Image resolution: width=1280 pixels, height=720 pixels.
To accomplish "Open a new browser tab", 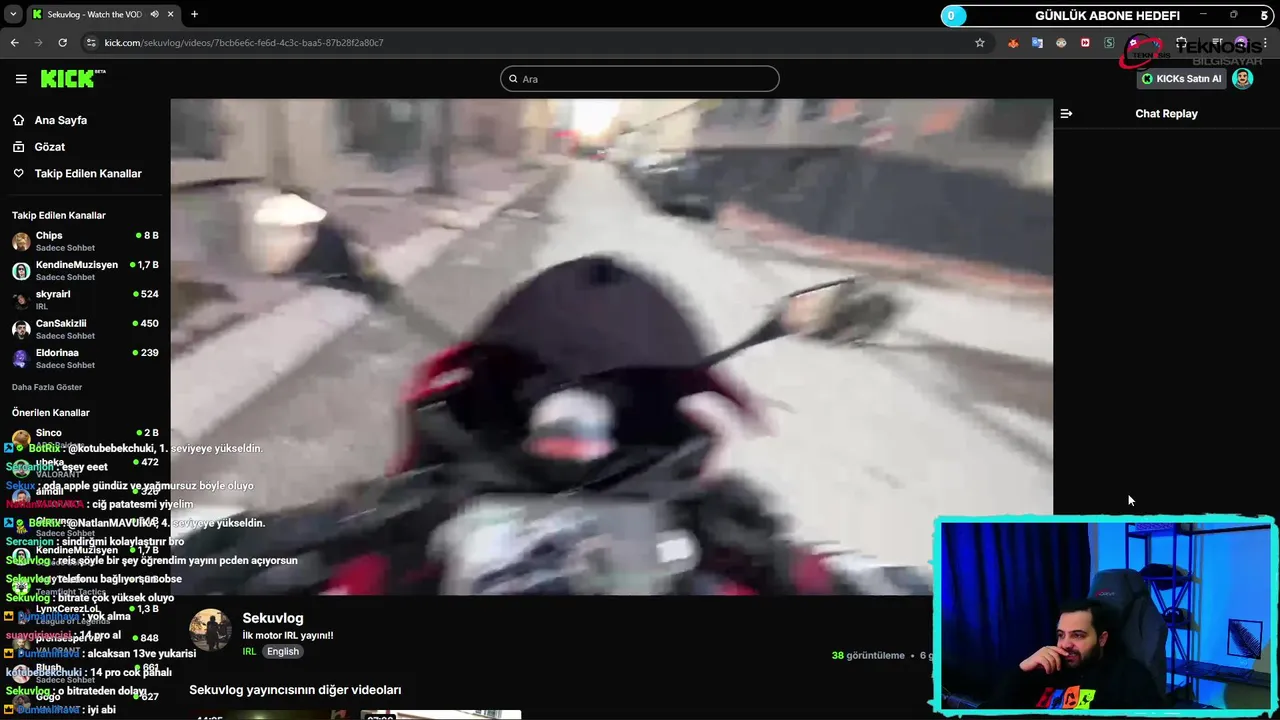I will click(x=194, y=14).
